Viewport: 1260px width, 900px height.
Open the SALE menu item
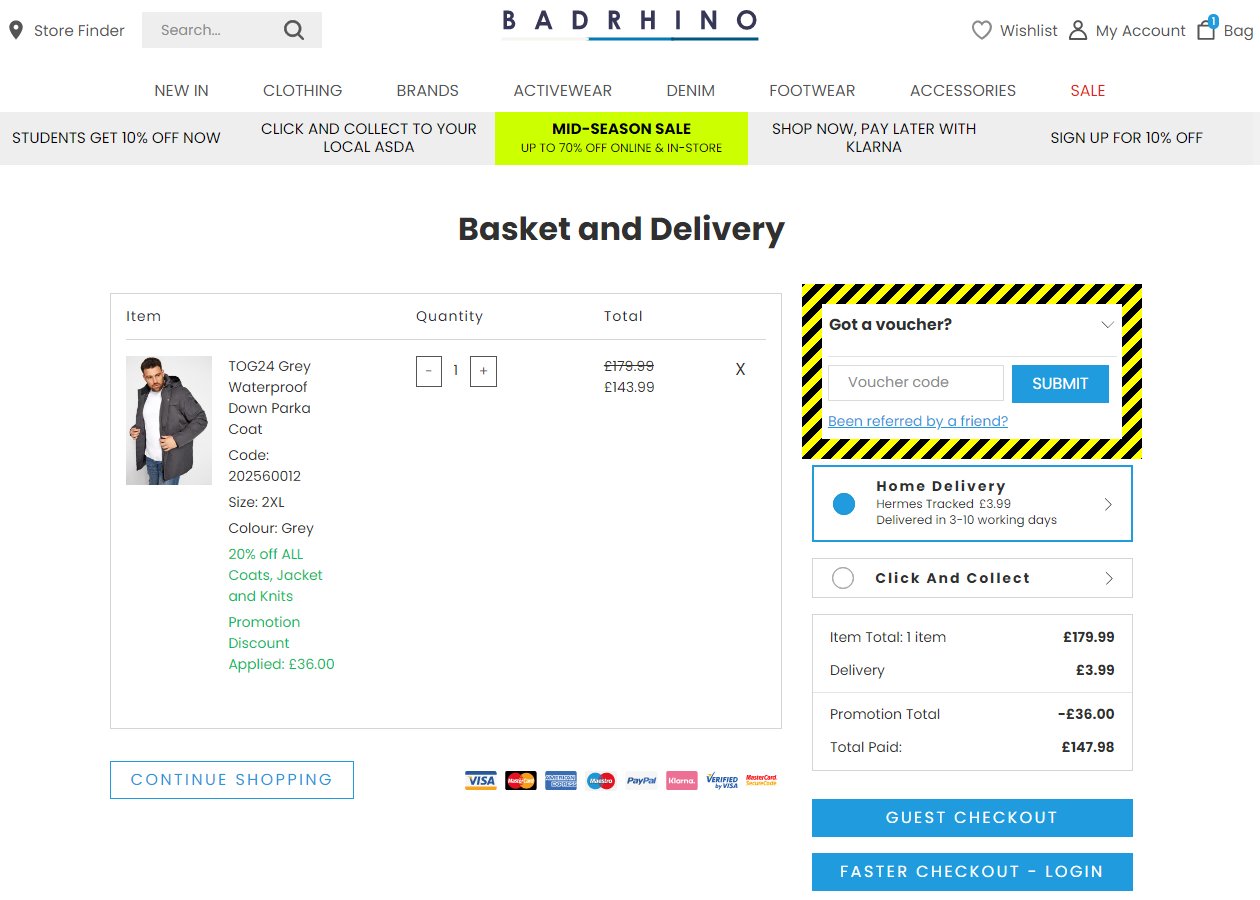click(x=1087, y=90)
